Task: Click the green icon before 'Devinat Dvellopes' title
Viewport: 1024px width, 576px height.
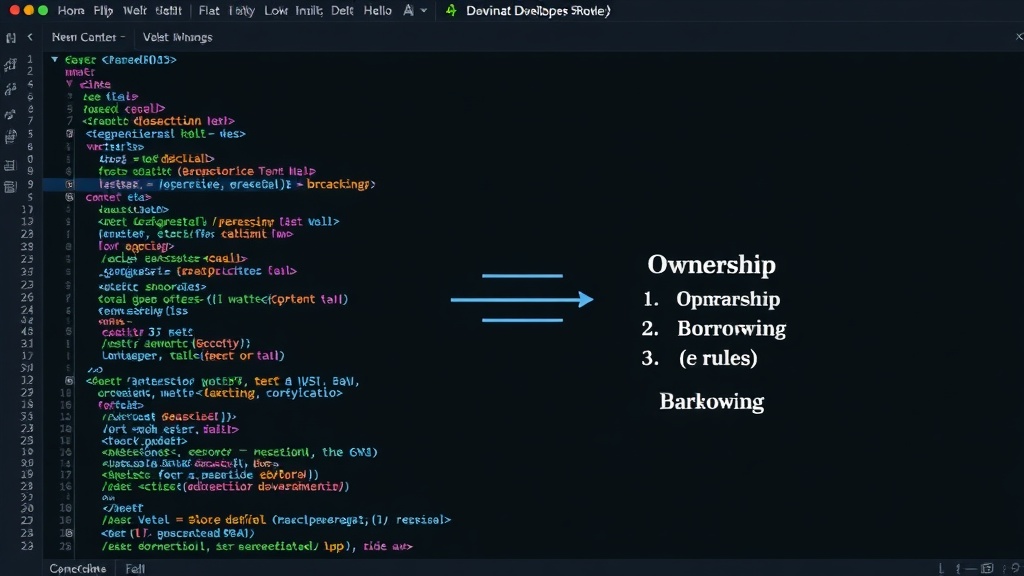Action: click(451, 10)
